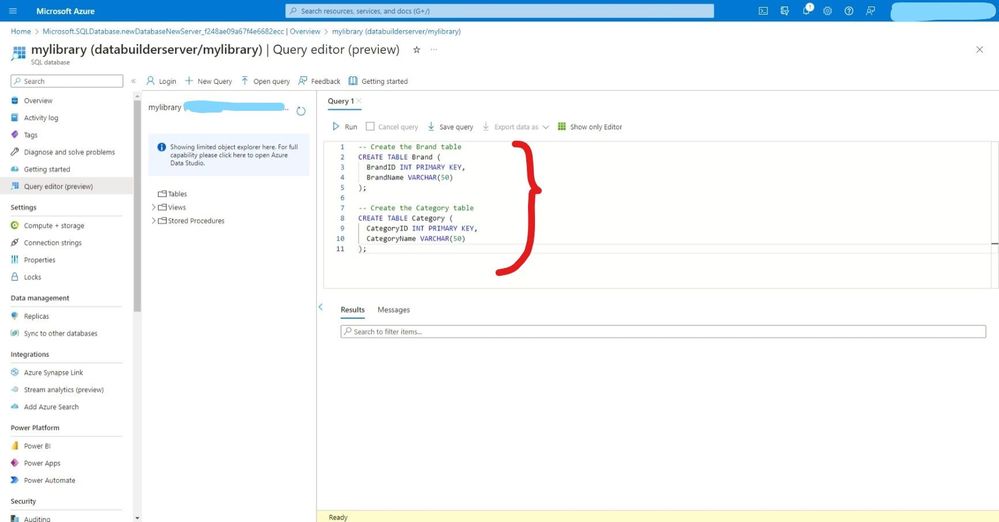
Task: Open Overview in the sidebar
Action: 38,101
